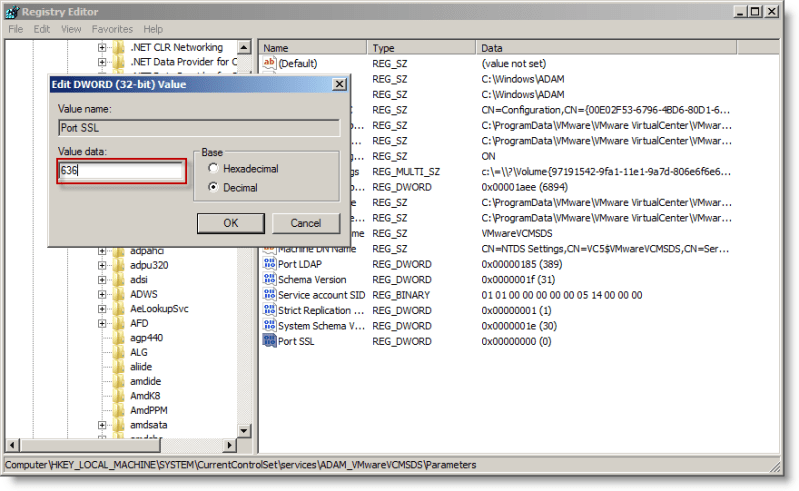Click the Port LDAP value icon

click(269, 264)
